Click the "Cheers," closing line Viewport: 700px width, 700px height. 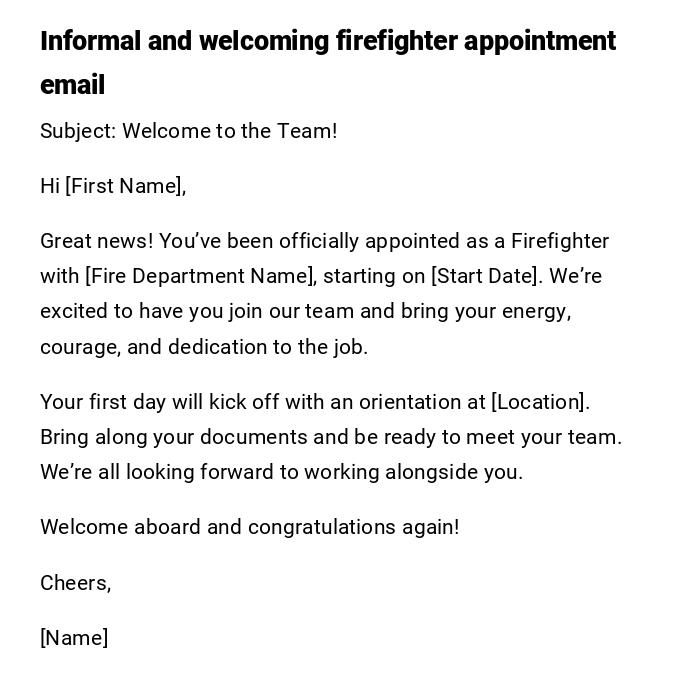point(75,583)
